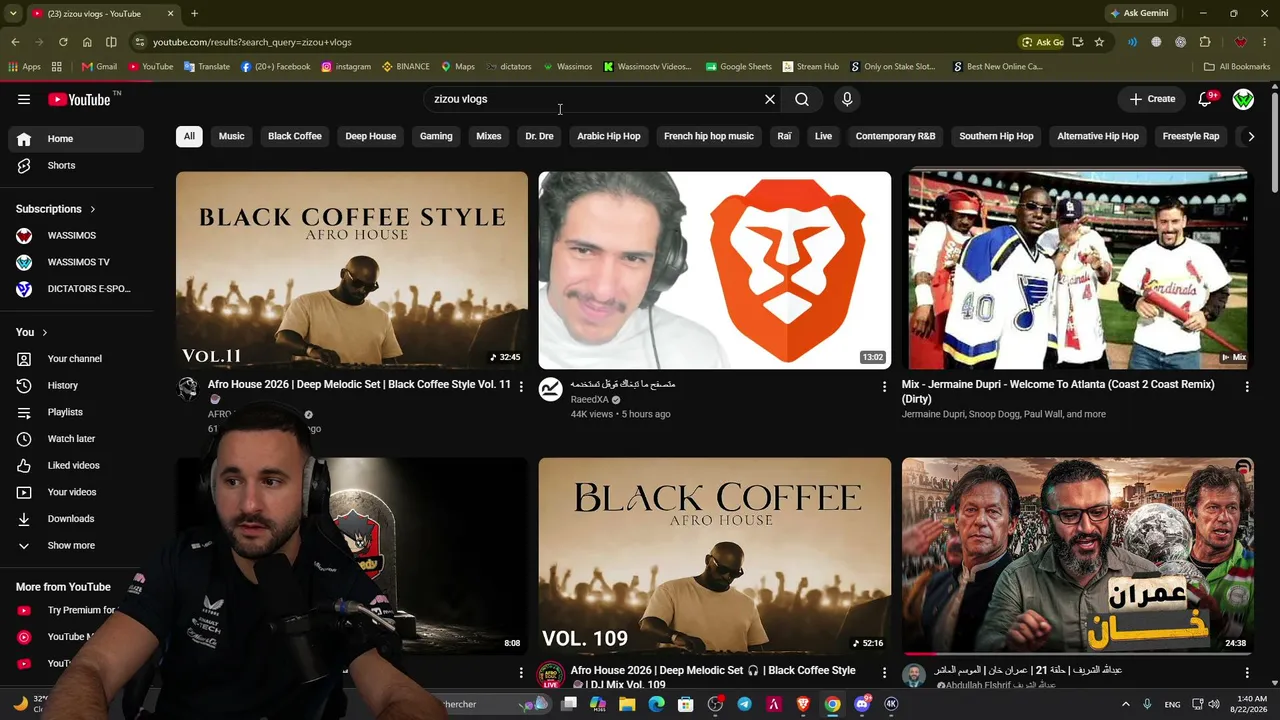The image size is (1280, 720).
Task: Open Downloads in the sidebar
Action: 76,519
